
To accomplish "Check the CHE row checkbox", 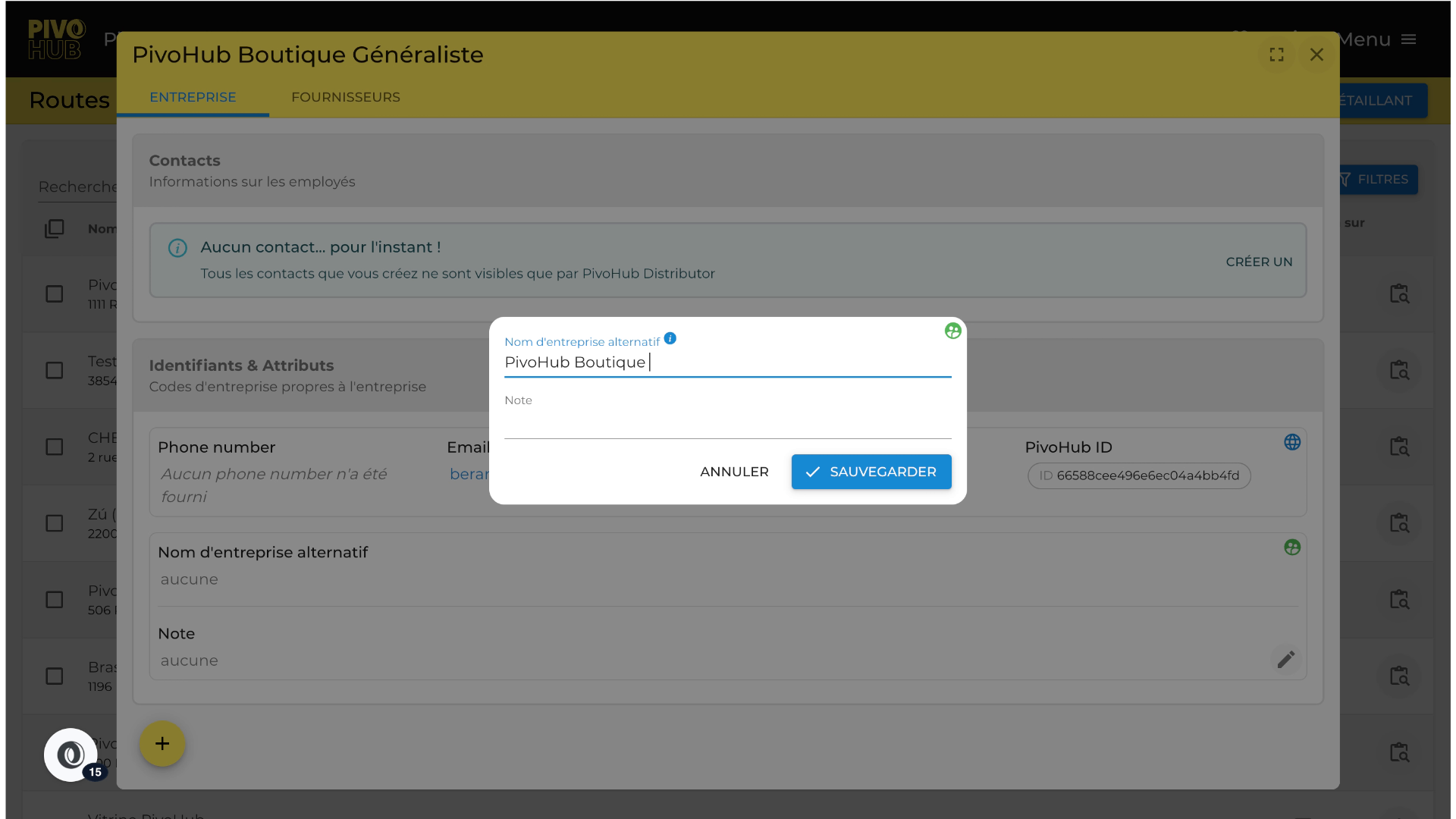I will coord(55,447).
